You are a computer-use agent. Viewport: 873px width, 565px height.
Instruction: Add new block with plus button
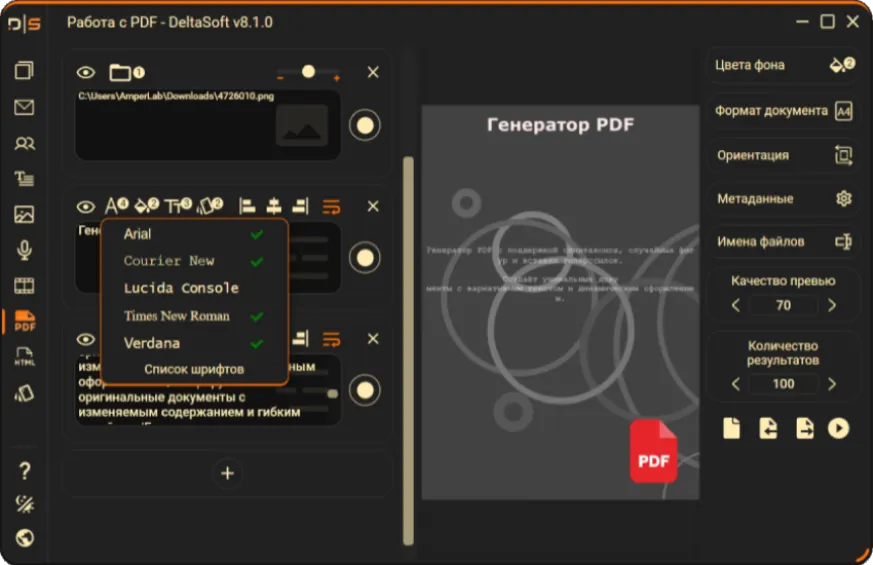click(x=227, y=473)
